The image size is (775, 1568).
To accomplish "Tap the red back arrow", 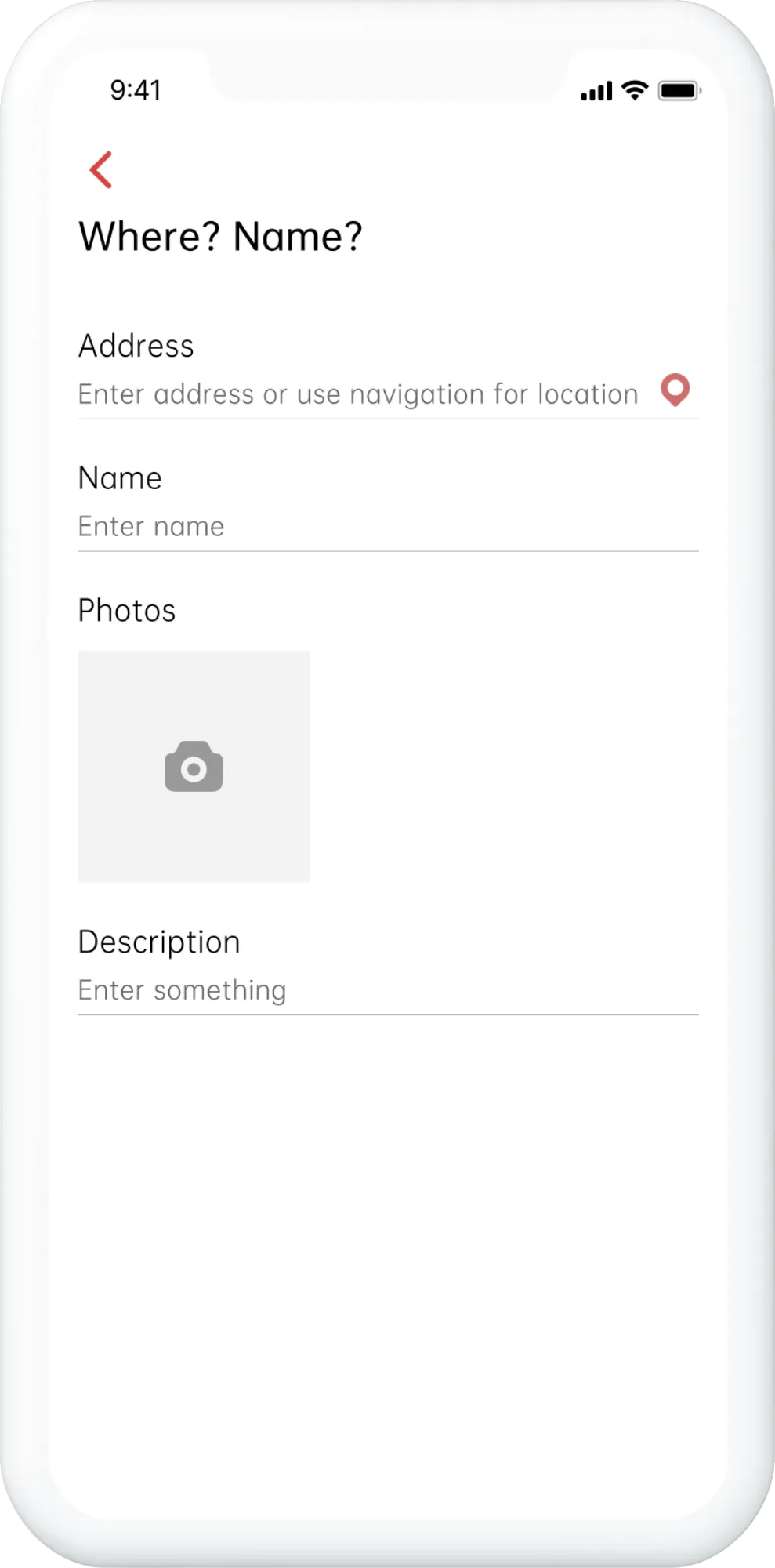I will coord(101,170).
